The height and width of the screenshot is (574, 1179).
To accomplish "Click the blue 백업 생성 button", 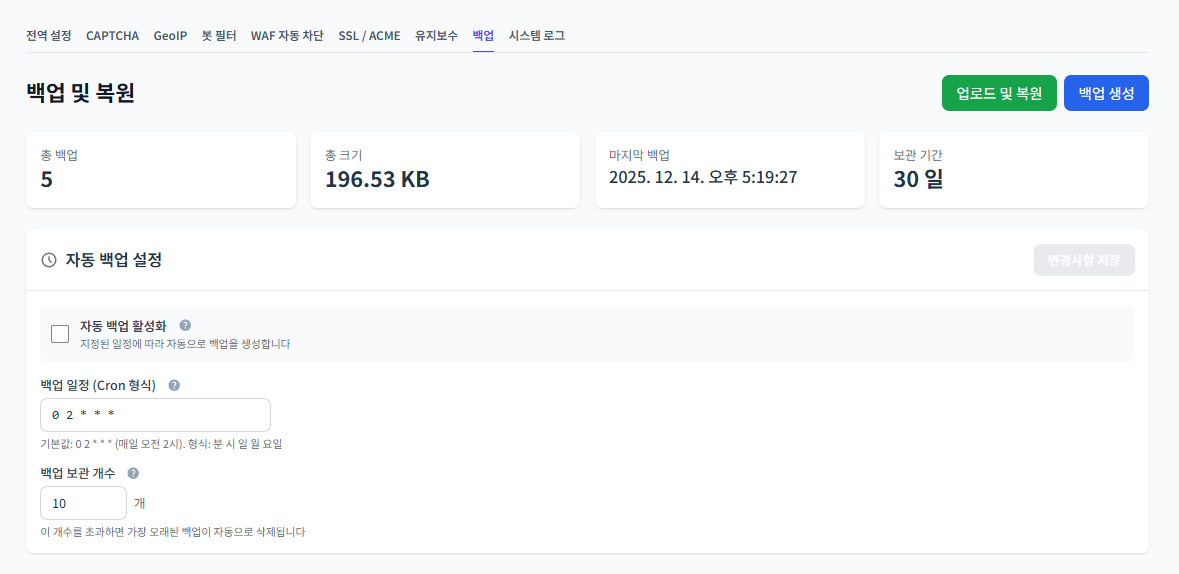I will pos(1106,93).
